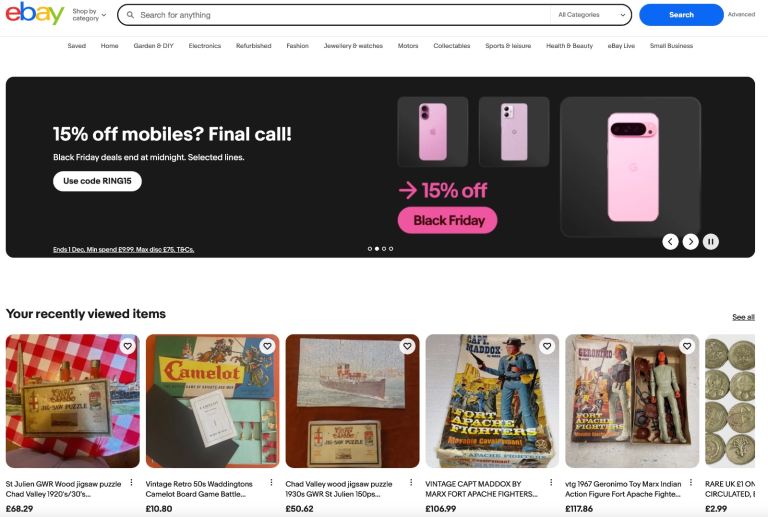768x517 pixels.
Task: Open the All Categories dropdown
Action: click(x=591, y=15)
